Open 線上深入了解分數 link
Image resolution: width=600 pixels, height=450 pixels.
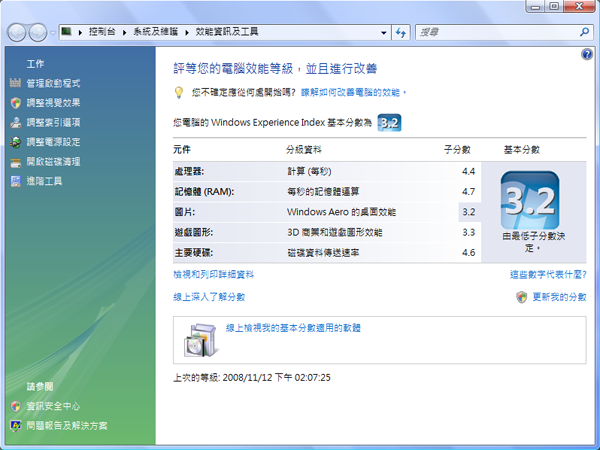coord(209,297)
